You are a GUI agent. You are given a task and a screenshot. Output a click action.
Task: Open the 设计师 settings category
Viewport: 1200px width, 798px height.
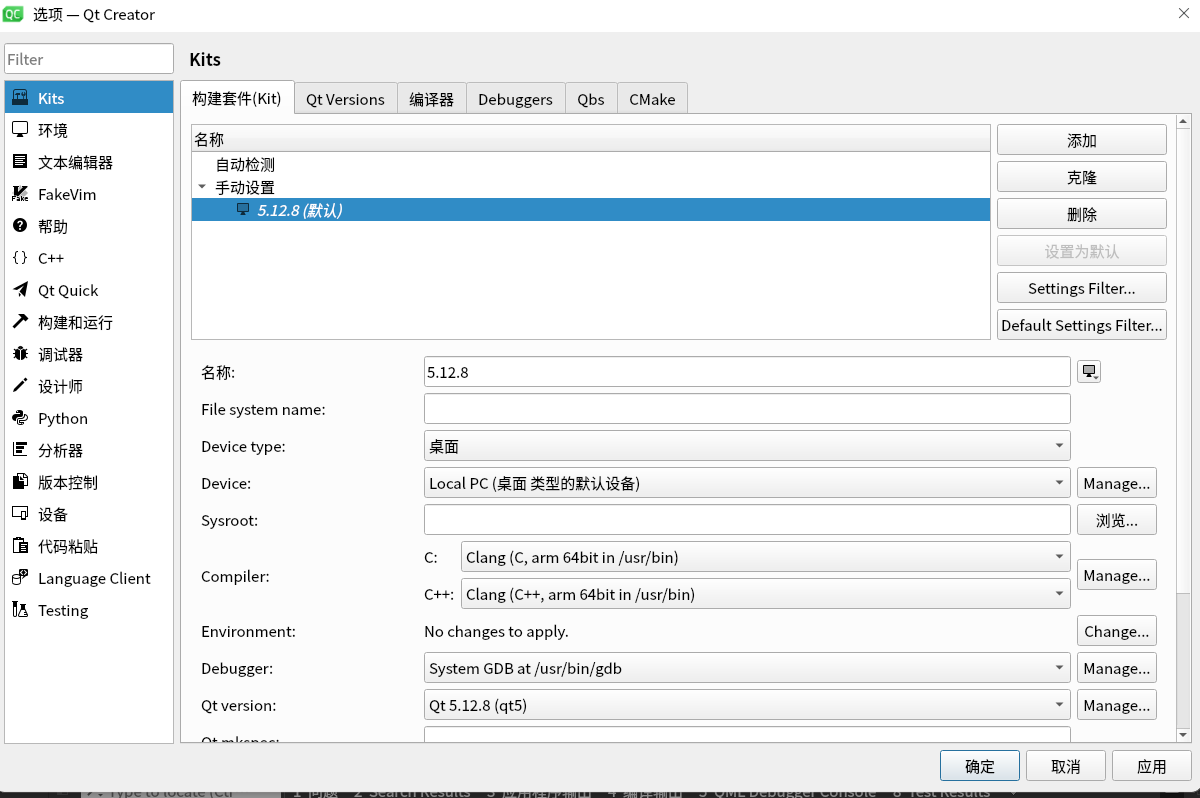[x=89, y=386]
